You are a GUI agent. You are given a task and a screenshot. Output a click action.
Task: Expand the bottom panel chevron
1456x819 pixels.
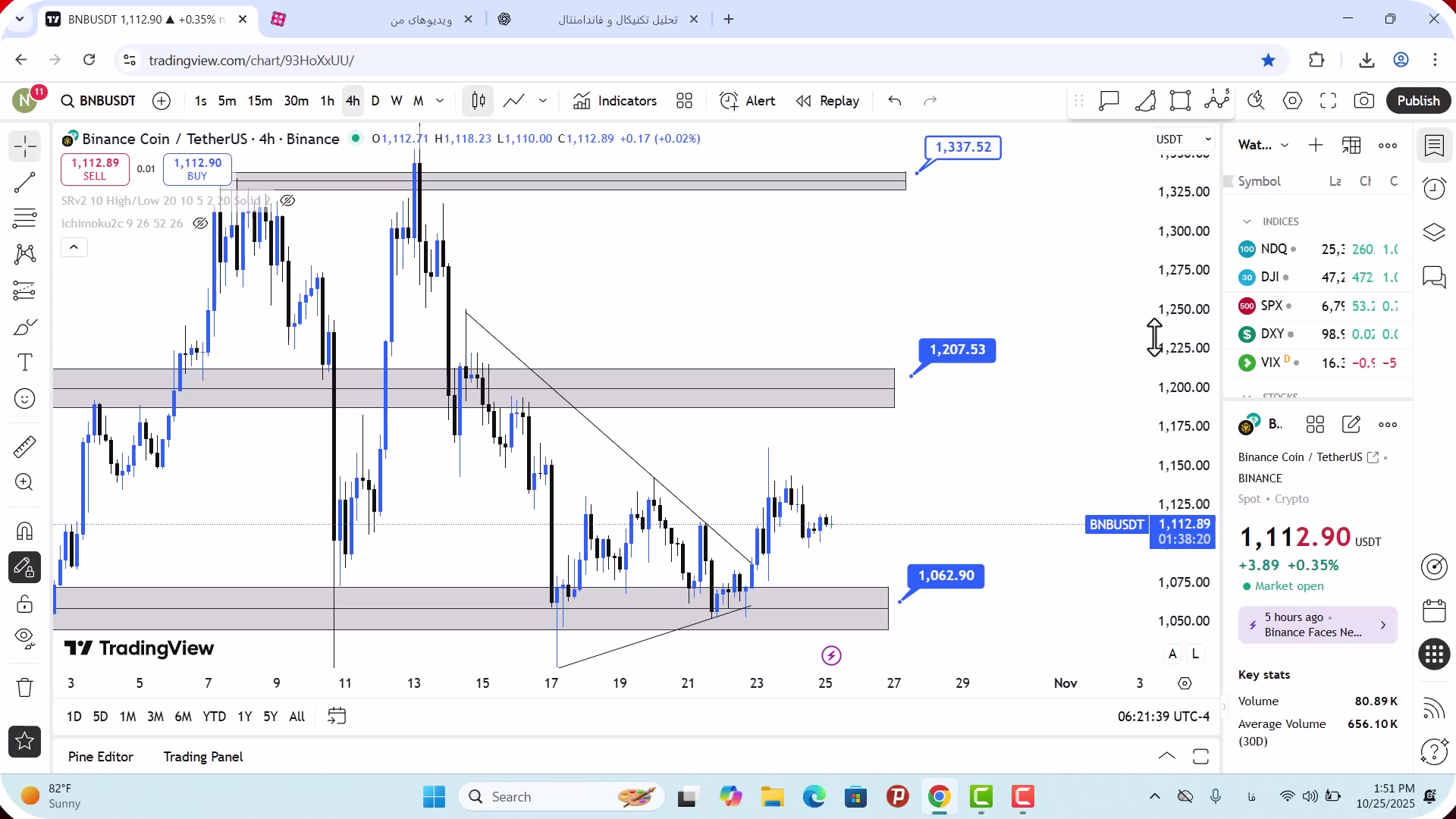[x=1167, y=756]
